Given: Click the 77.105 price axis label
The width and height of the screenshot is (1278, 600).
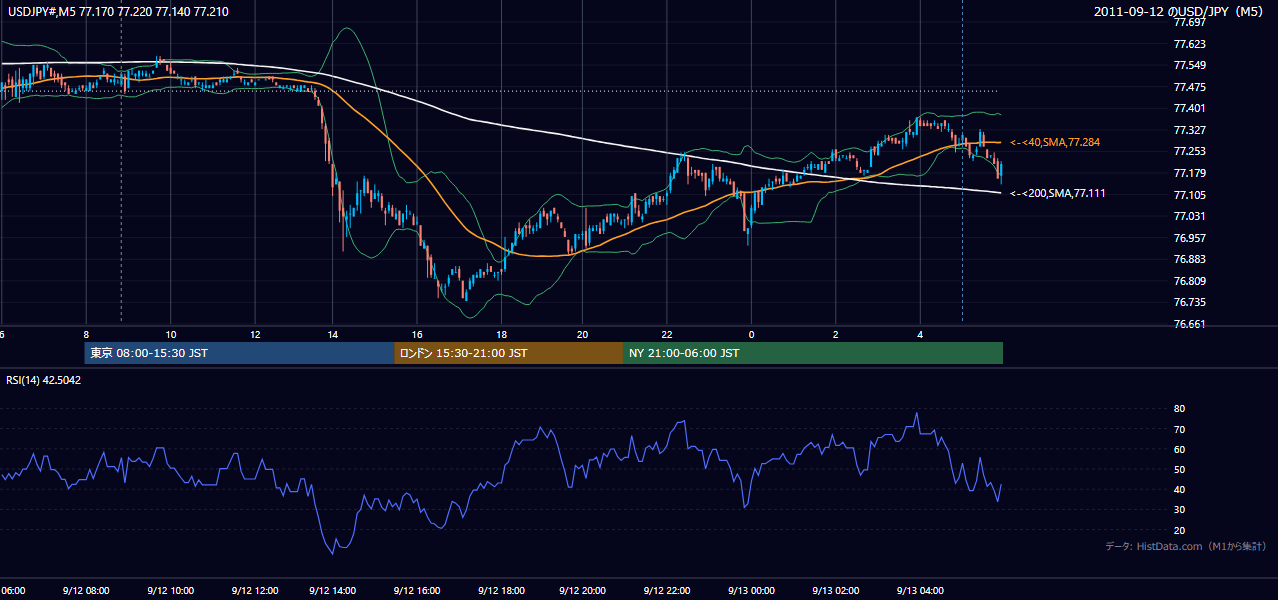Looking at the screenshot, I should 1190,195.
